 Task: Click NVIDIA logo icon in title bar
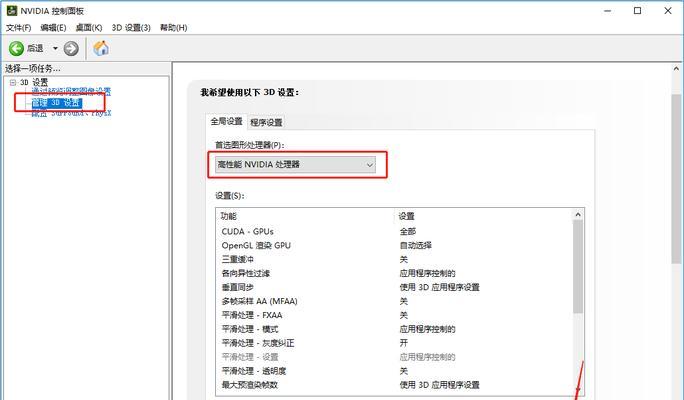pos(12,10)
